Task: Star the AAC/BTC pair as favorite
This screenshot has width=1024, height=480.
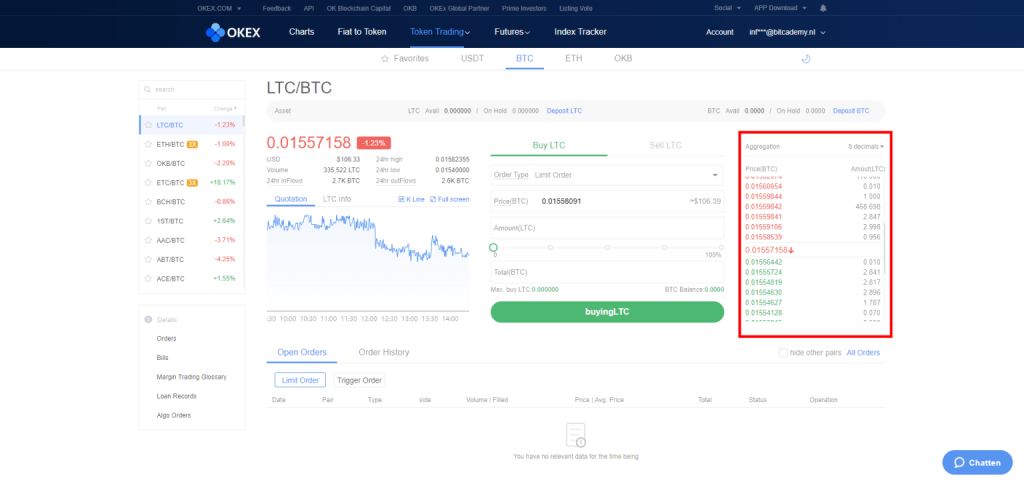Action: tap(148, 240)
